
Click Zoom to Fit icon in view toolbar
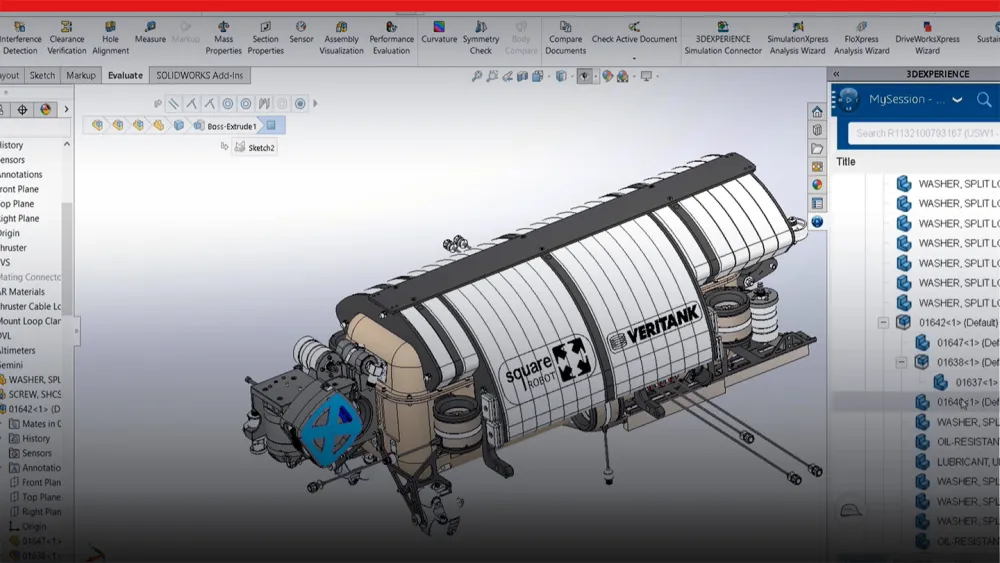476,76
